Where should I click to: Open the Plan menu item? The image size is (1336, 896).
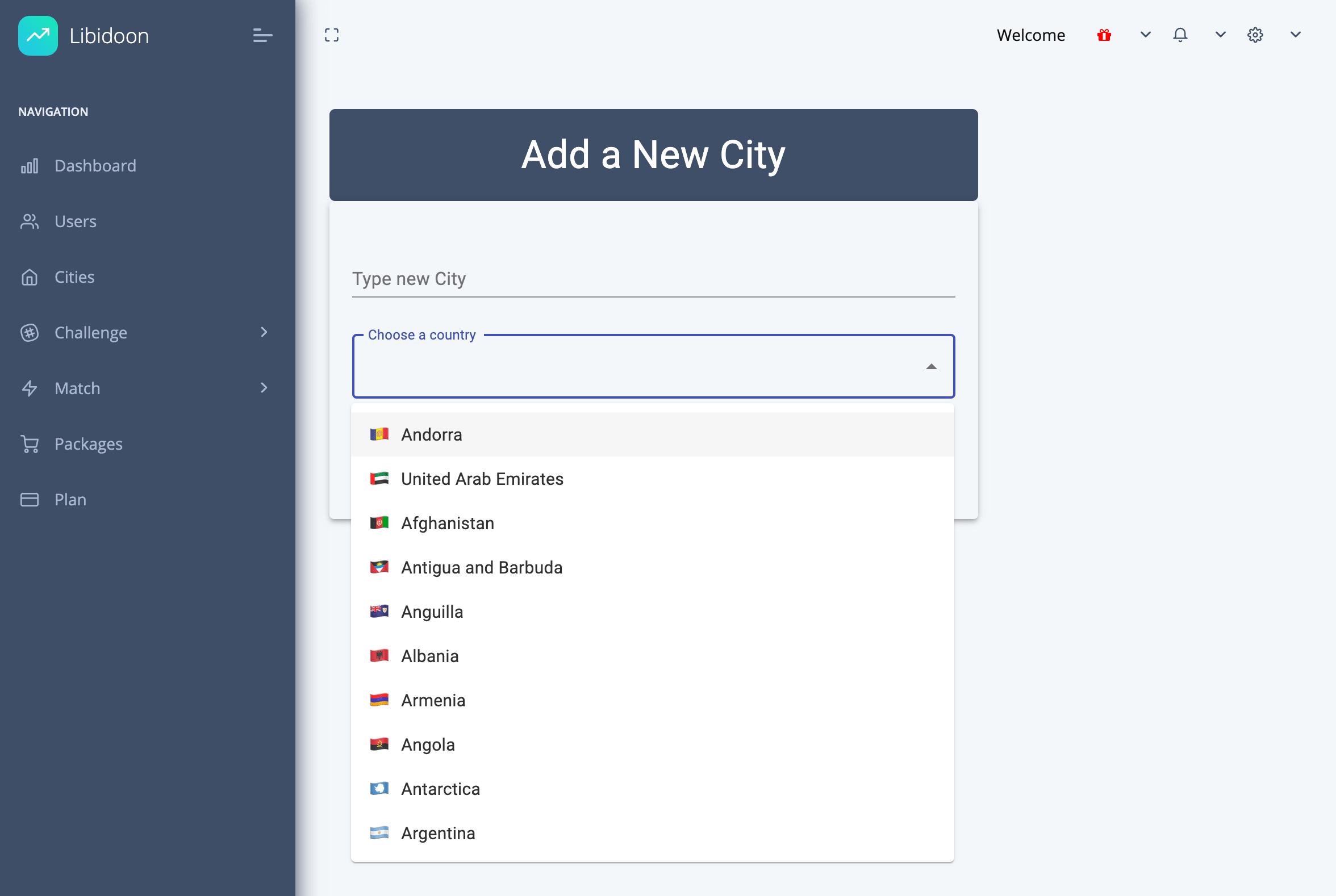click(70, 500)
